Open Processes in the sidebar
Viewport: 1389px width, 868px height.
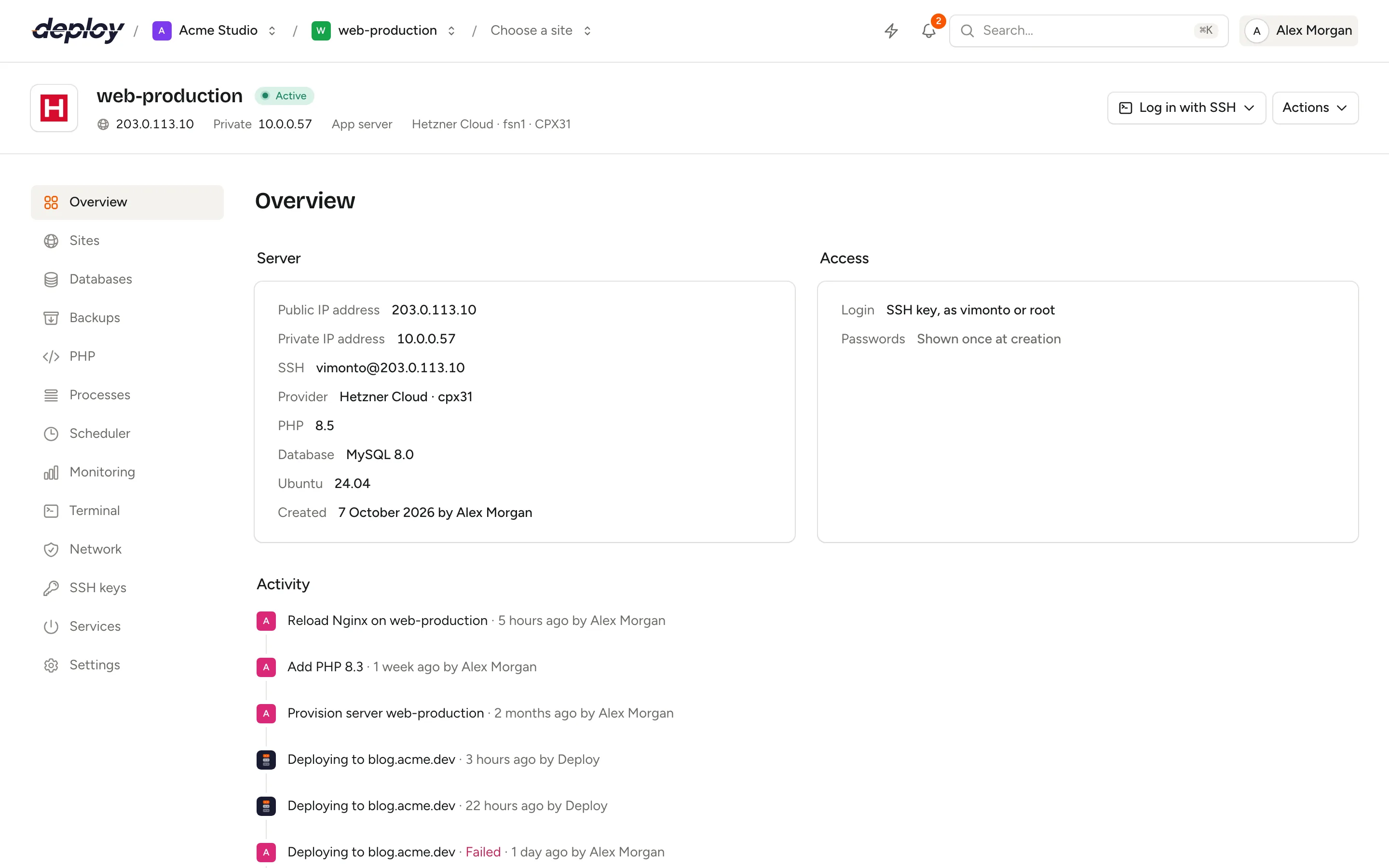point(127,395)
